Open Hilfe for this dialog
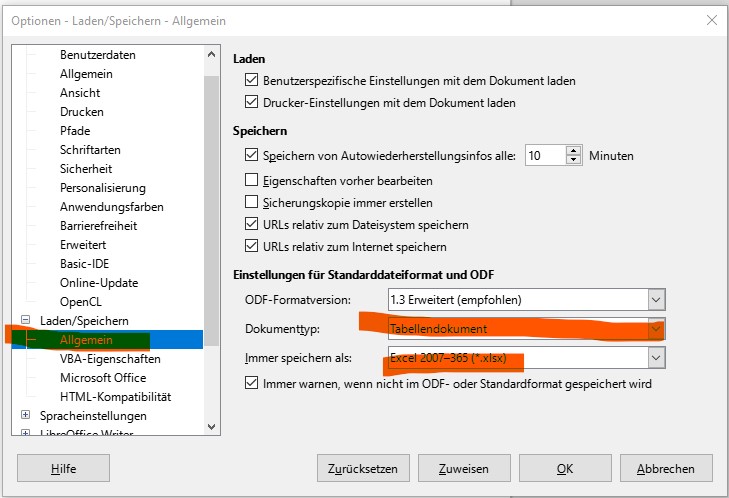Viewport: 729px width, 498px height. 63,468
